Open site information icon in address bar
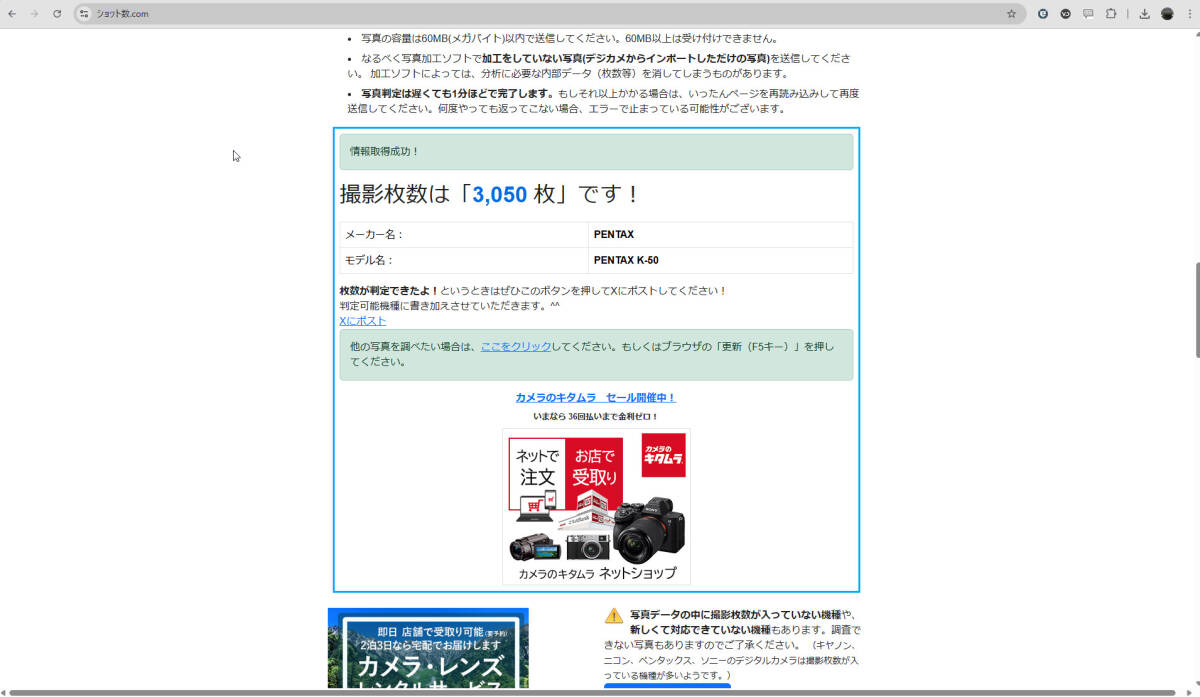Image resolution: width=1200 pixels, height=697 pixels. [85, 14]
